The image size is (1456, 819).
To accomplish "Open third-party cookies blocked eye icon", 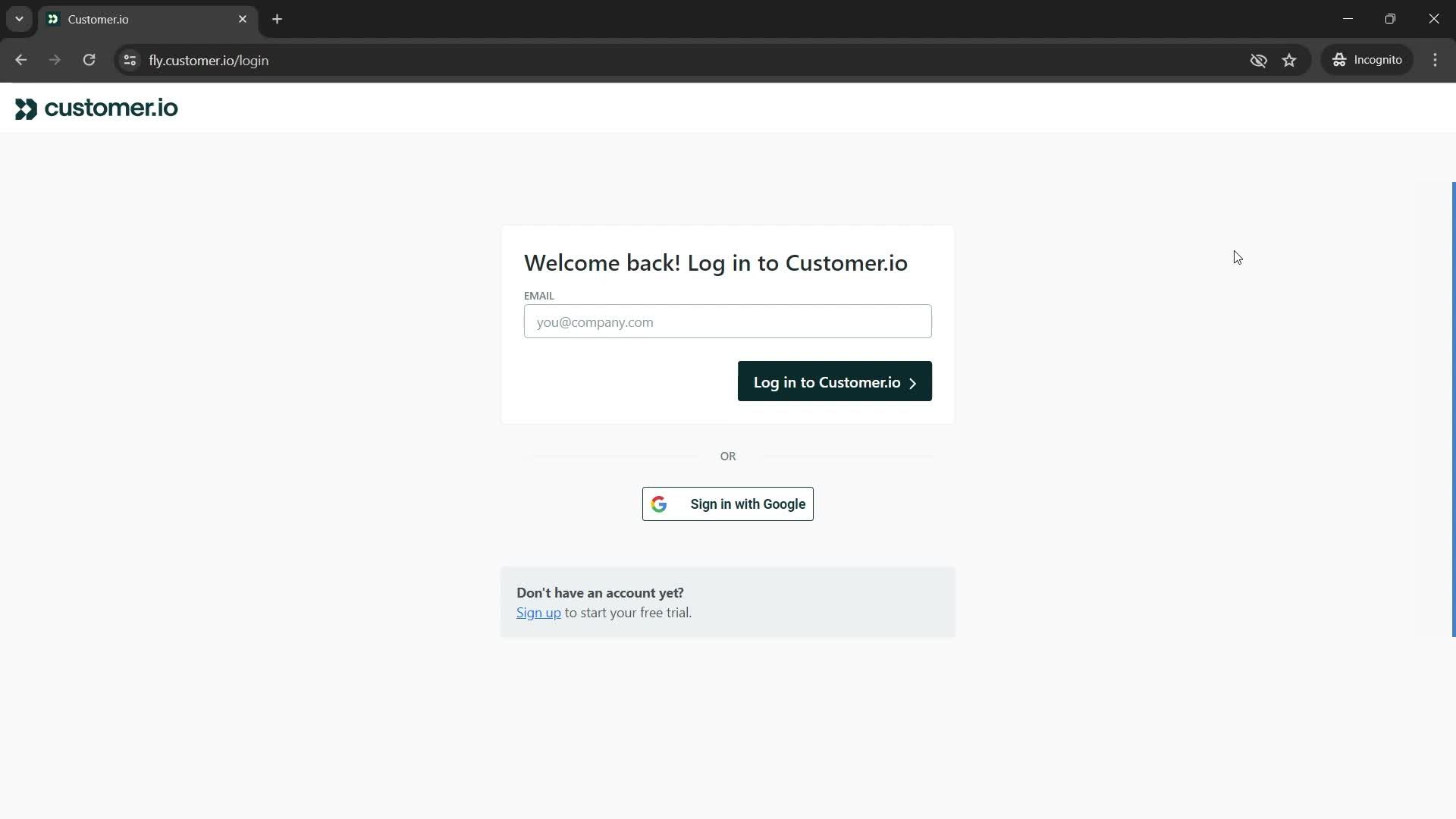I will pos(1258,60).
